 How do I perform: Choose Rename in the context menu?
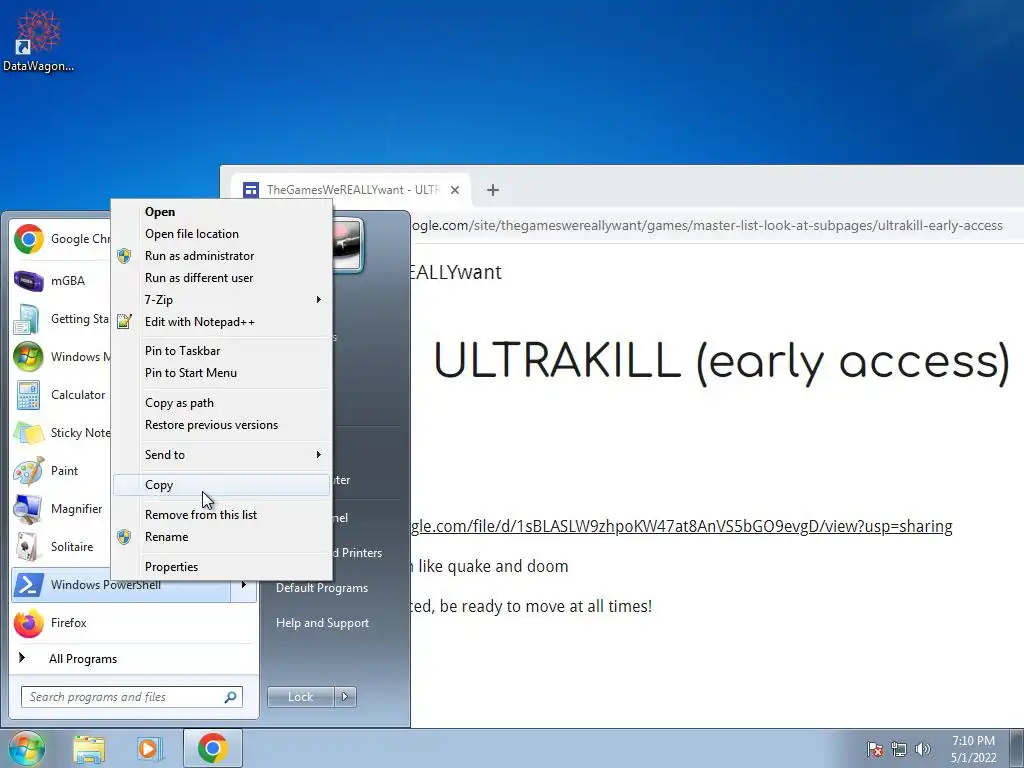click(x=222, y=537)
